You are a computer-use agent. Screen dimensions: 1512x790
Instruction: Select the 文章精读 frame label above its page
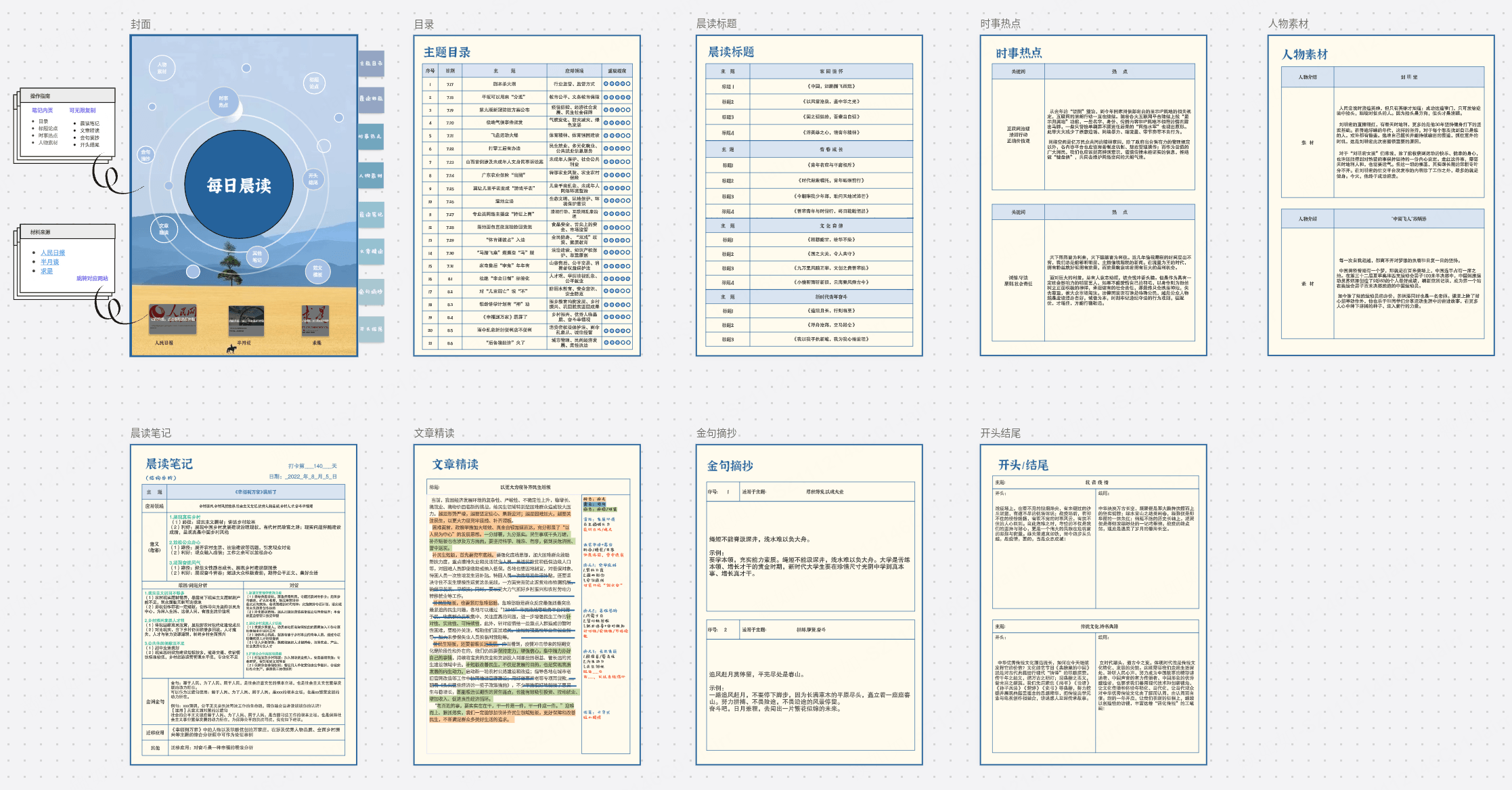(435, 433)
